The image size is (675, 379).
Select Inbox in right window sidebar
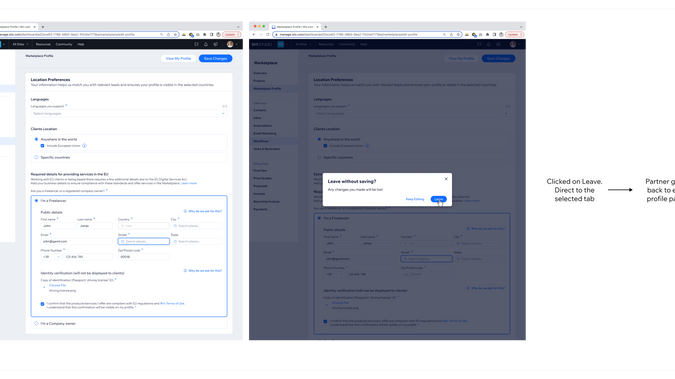pos(257,118)
